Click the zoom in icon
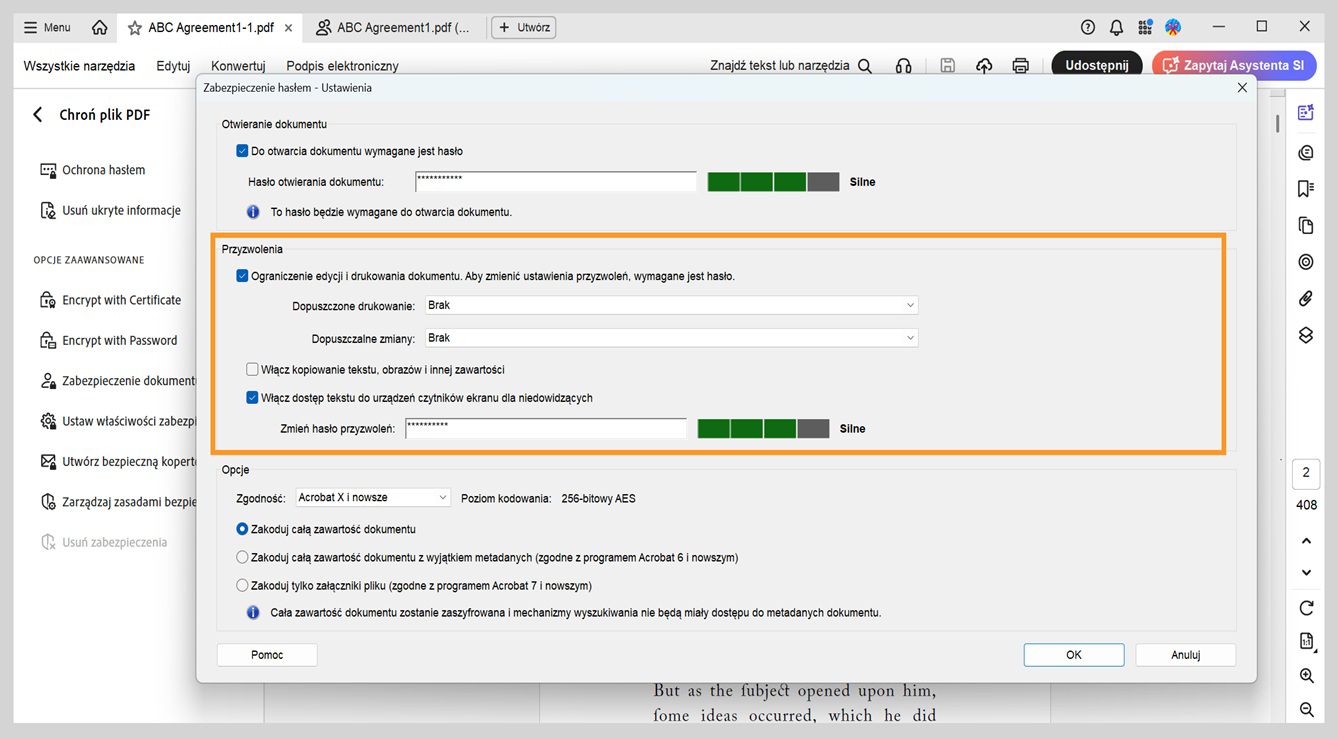 1306,676
